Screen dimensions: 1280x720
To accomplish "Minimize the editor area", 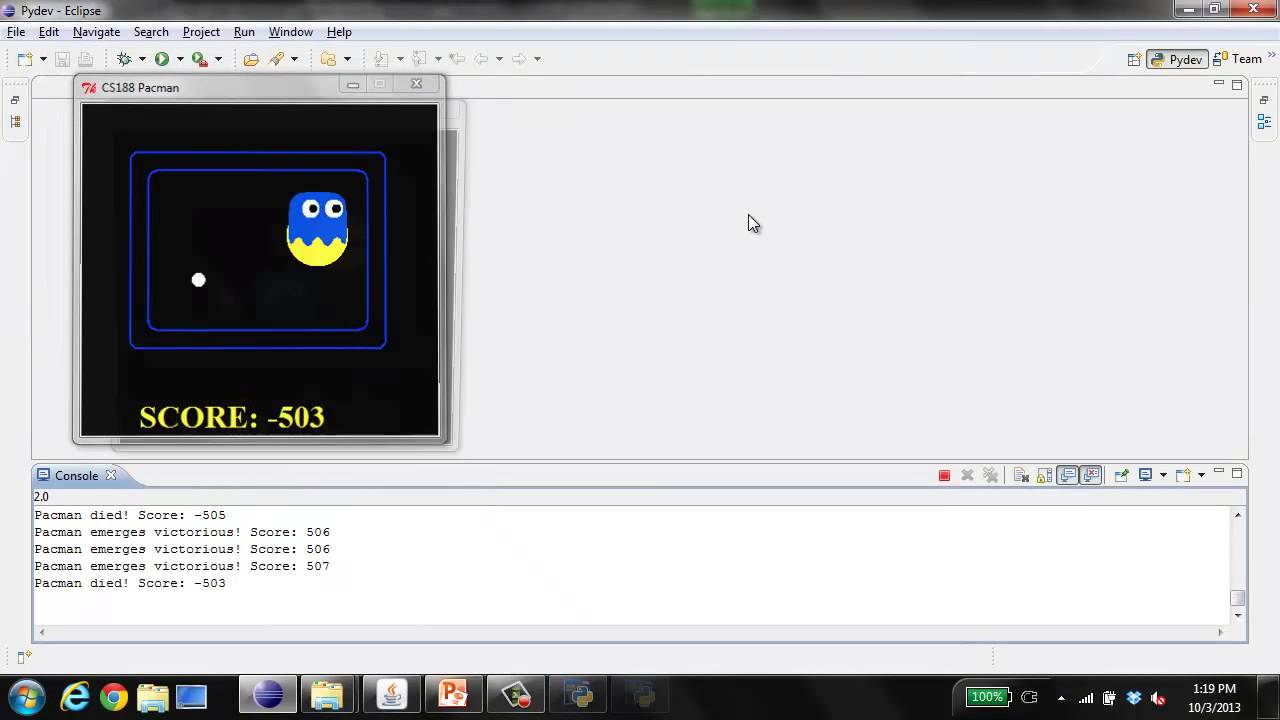I will pos(1218,84).
